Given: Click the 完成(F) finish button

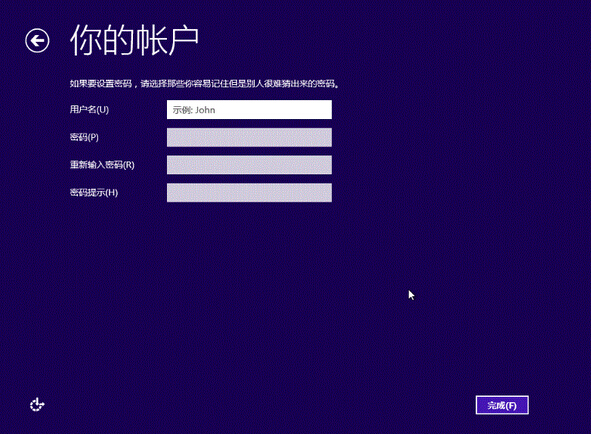Looking at the screenshot, I should pos(502,405).
